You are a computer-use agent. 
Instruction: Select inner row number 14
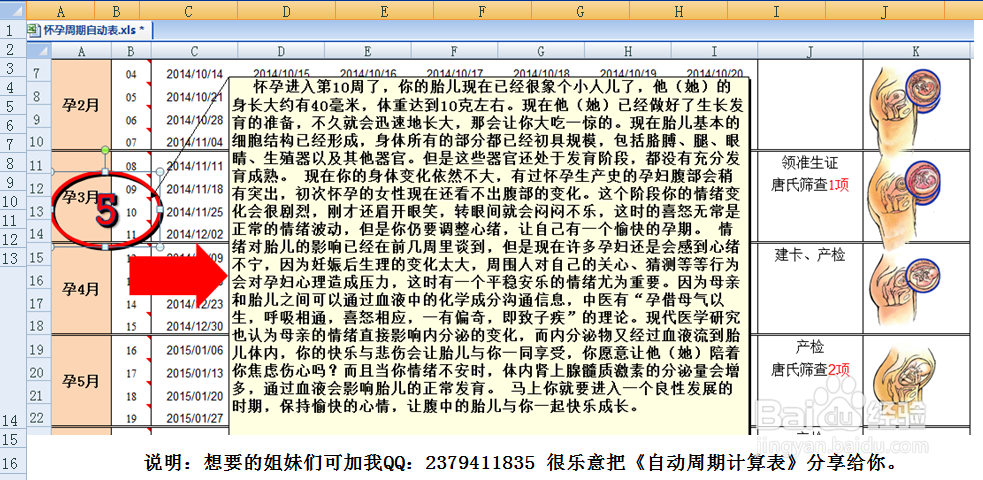pos(39,233)
